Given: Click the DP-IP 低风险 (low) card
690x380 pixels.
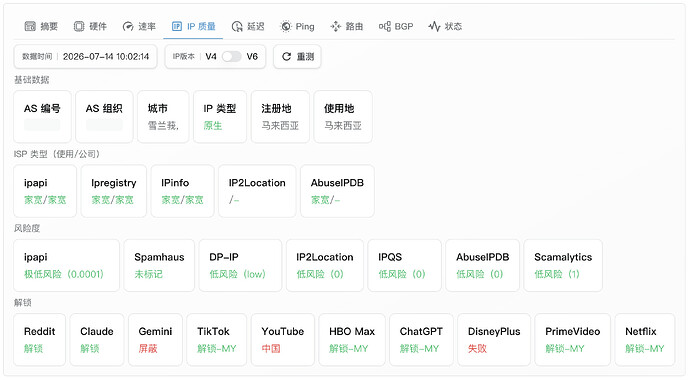Looking at the screenshot, I should 240,265.
